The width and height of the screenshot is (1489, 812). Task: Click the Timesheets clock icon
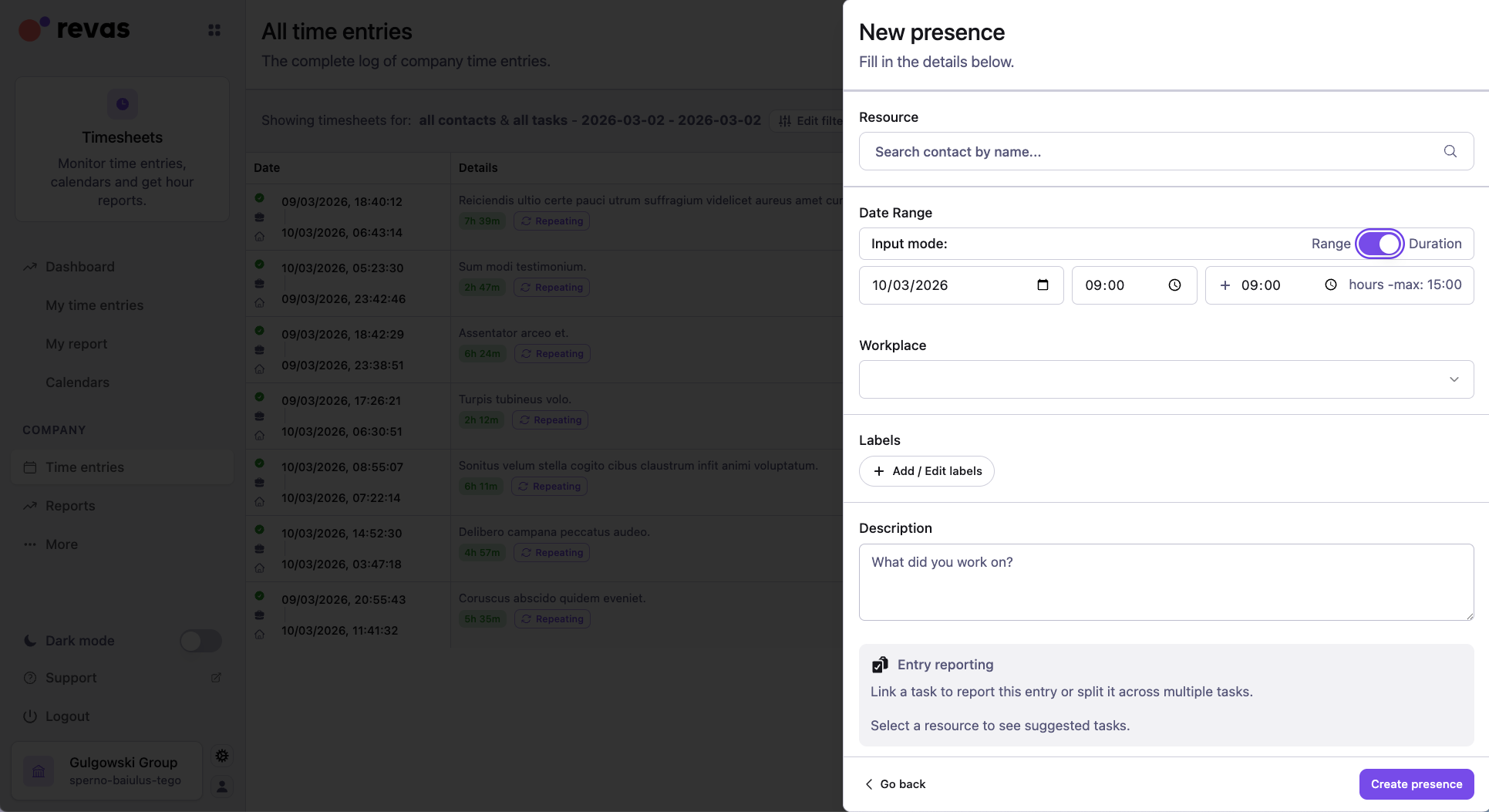122,104
